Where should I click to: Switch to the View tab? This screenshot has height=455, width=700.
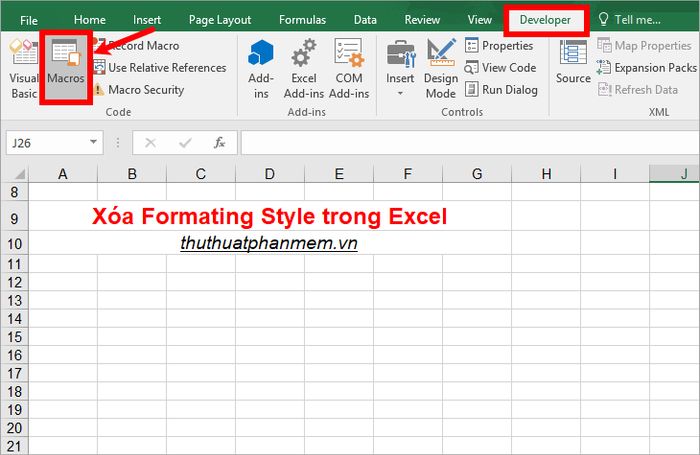tap(479, 20)
